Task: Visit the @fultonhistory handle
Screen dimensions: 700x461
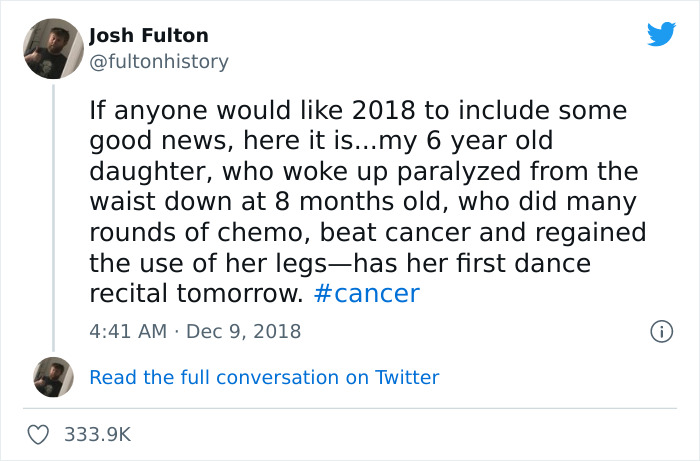Action: pyautogui.click(x=159, y=61)
